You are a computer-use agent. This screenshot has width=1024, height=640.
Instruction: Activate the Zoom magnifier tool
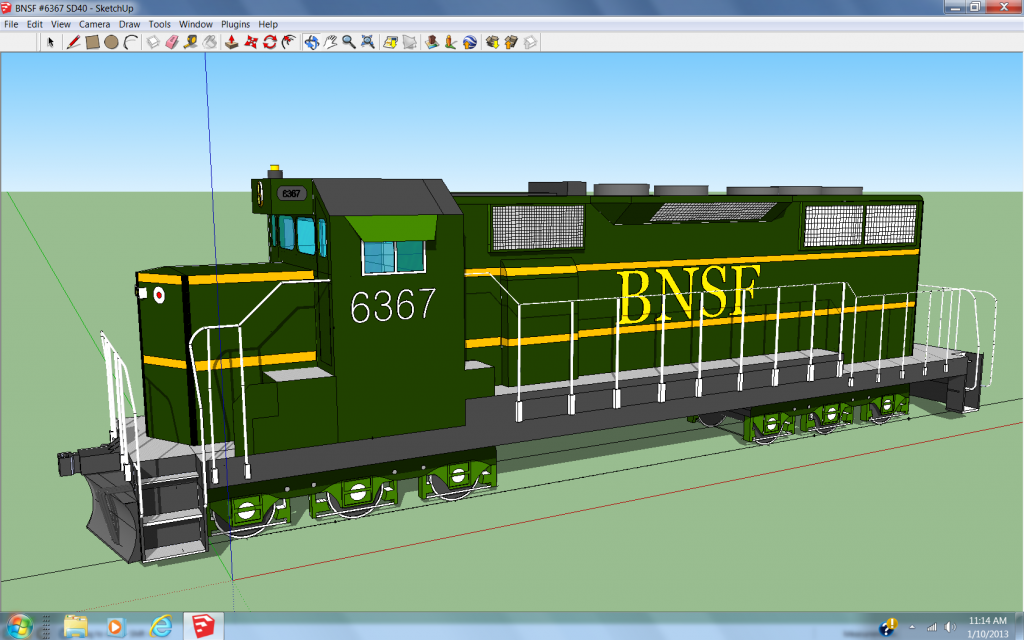(x=349, y=42)
